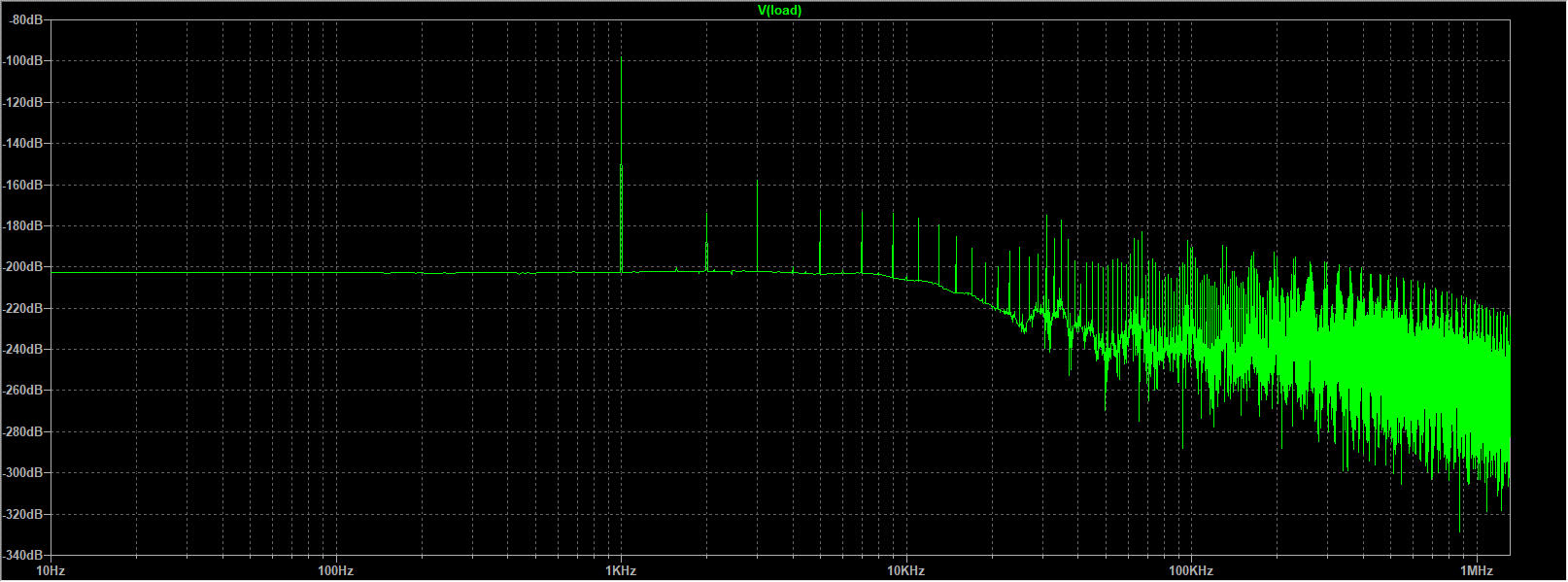This screenshot has width=1568, height=582.
Task: Click the 1MHz frequency label
Action: pyautogui.click(x=1476, y=571)
